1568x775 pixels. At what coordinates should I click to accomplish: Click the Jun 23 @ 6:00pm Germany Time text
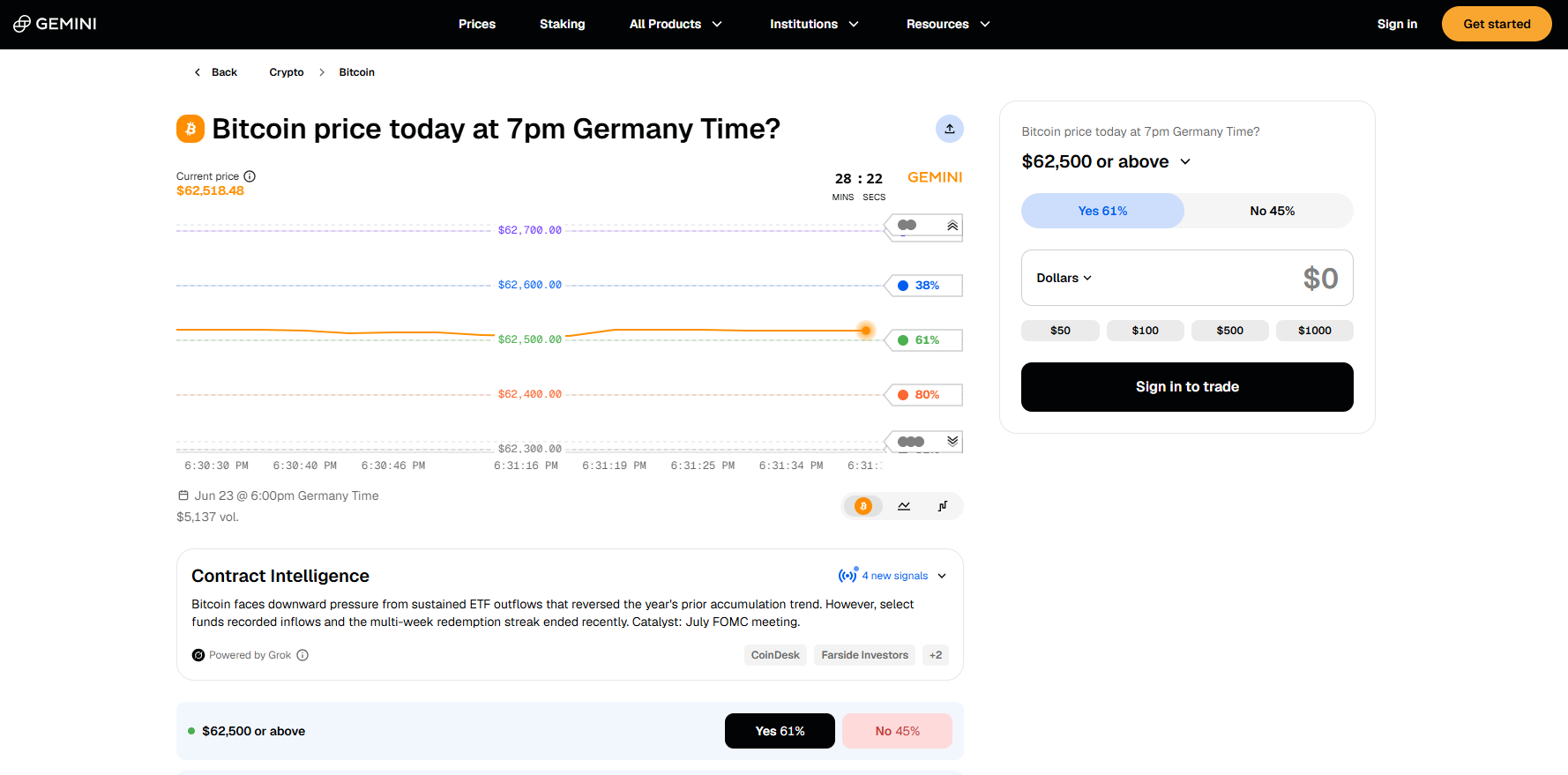(x=287, y=496)
